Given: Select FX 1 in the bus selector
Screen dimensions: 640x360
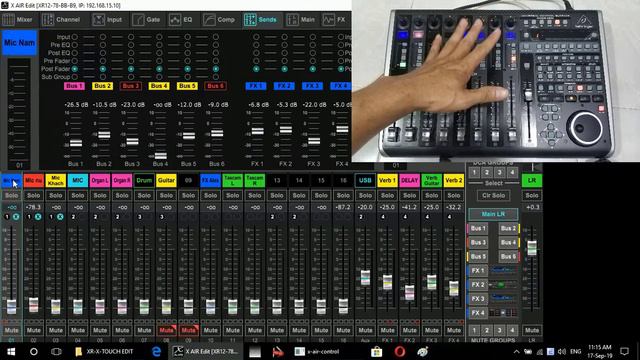Looking at the screenshot, I should point(478,271).
